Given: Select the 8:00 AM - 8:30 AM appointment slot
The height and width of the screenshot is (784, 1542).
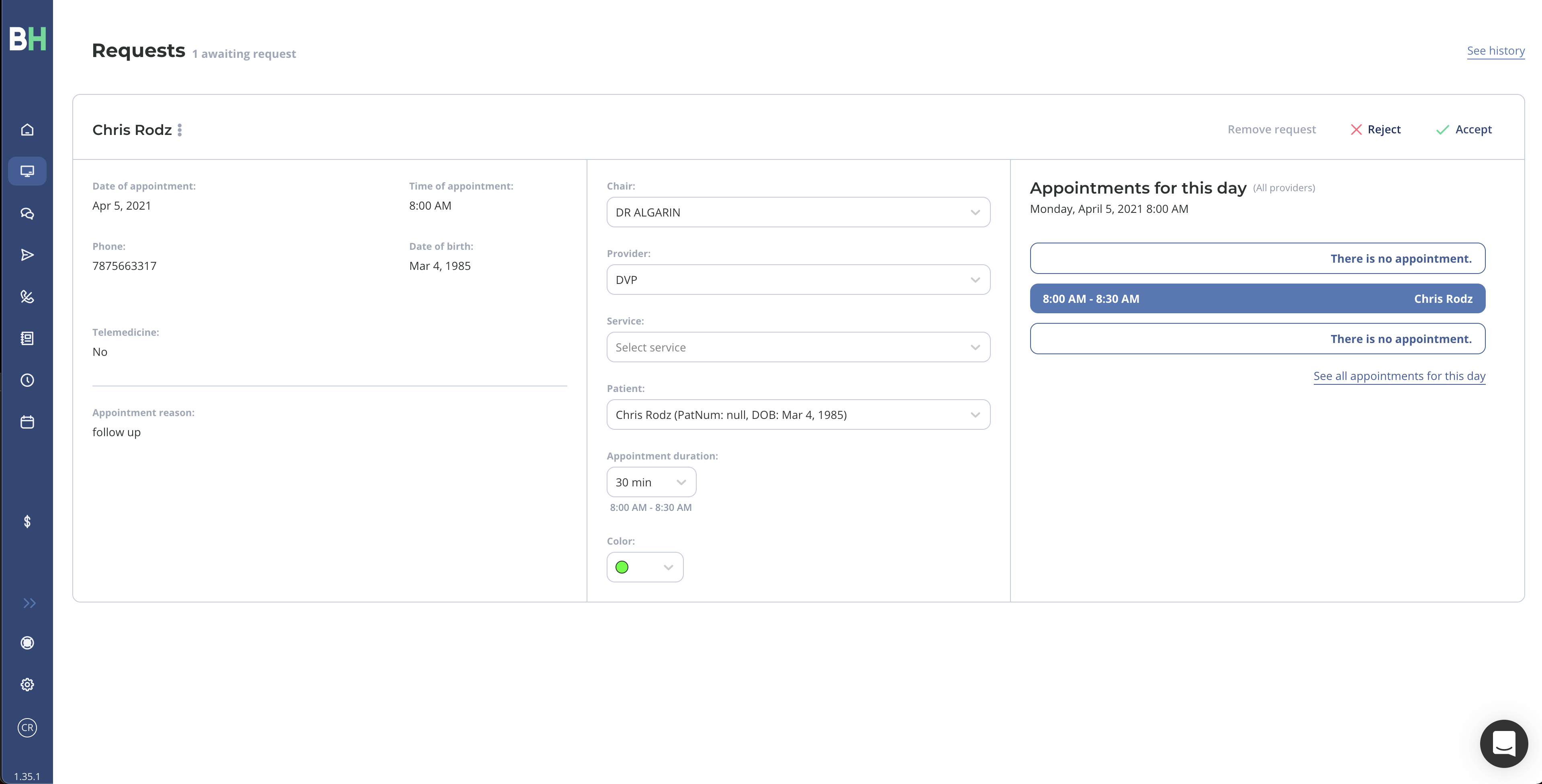Looking at the screenshot, I should click(1257, 299).
